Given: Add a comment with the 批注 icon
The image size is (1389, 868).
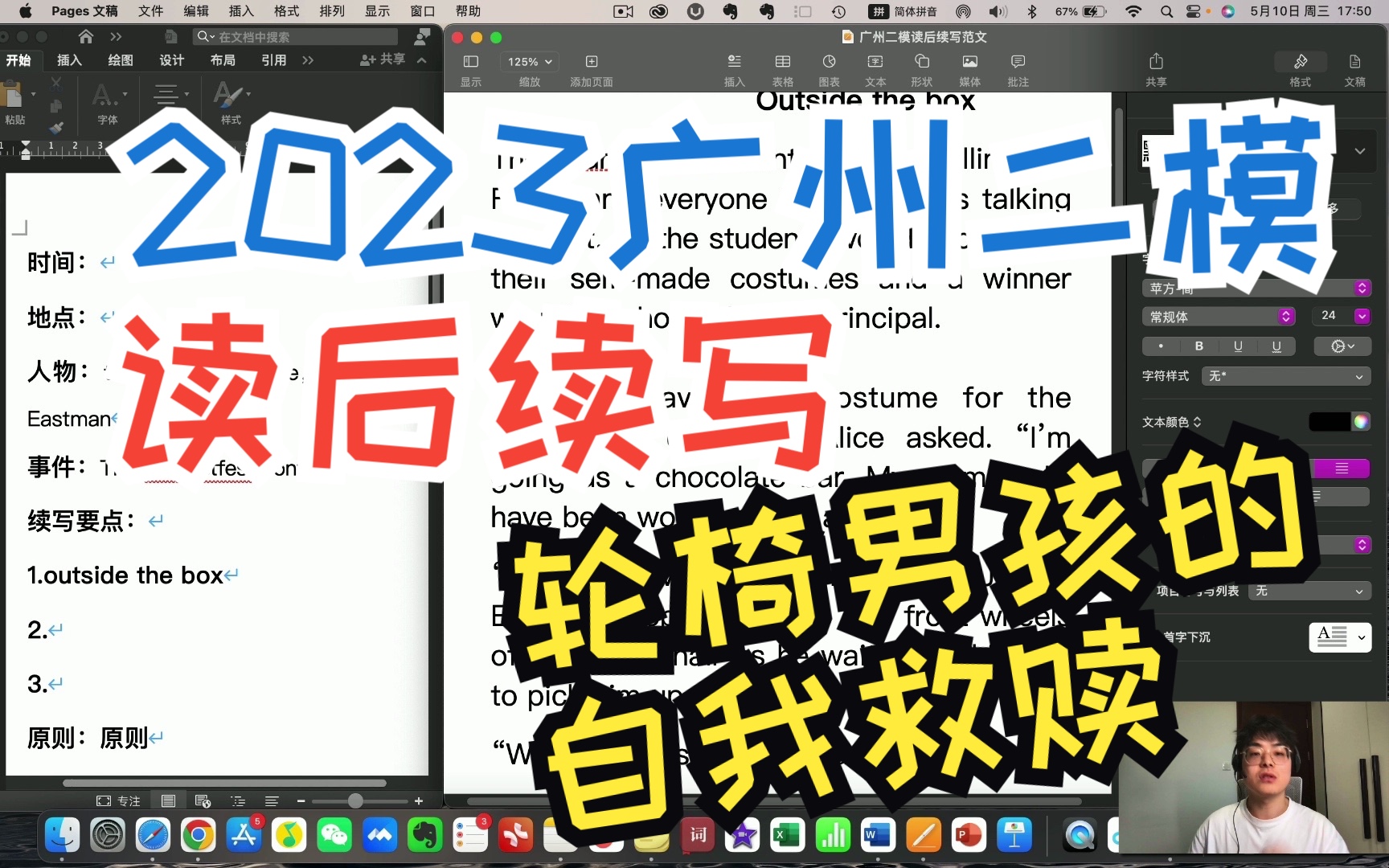Looking at the screenshot, I should 1018,62.
